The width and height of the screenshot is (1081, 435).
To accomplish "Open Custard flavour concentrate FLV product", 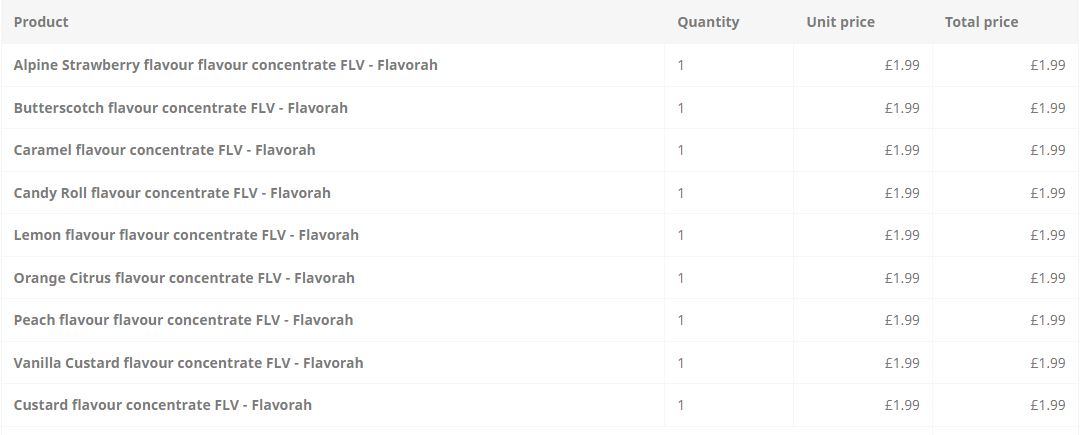I will pyautogui.click(x=163, y=405).
